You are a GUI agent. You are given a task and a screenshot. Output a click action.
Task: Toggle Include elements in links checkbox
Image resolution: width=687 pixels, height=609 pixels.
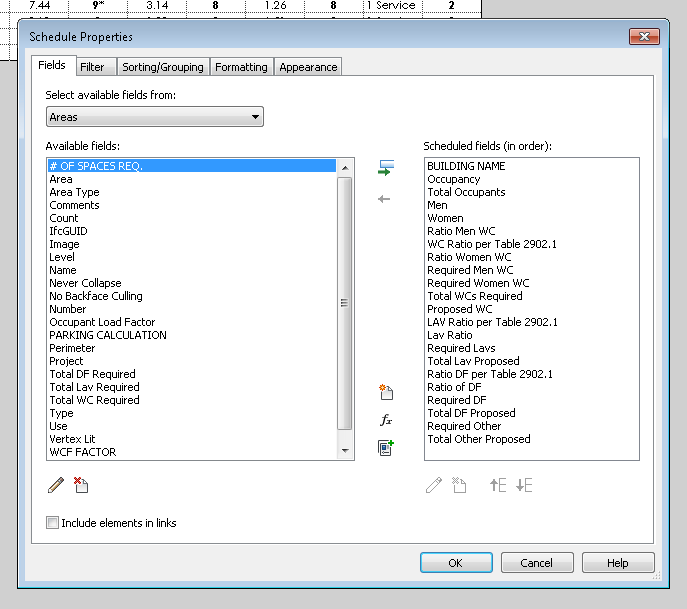(x=52, y=523)
